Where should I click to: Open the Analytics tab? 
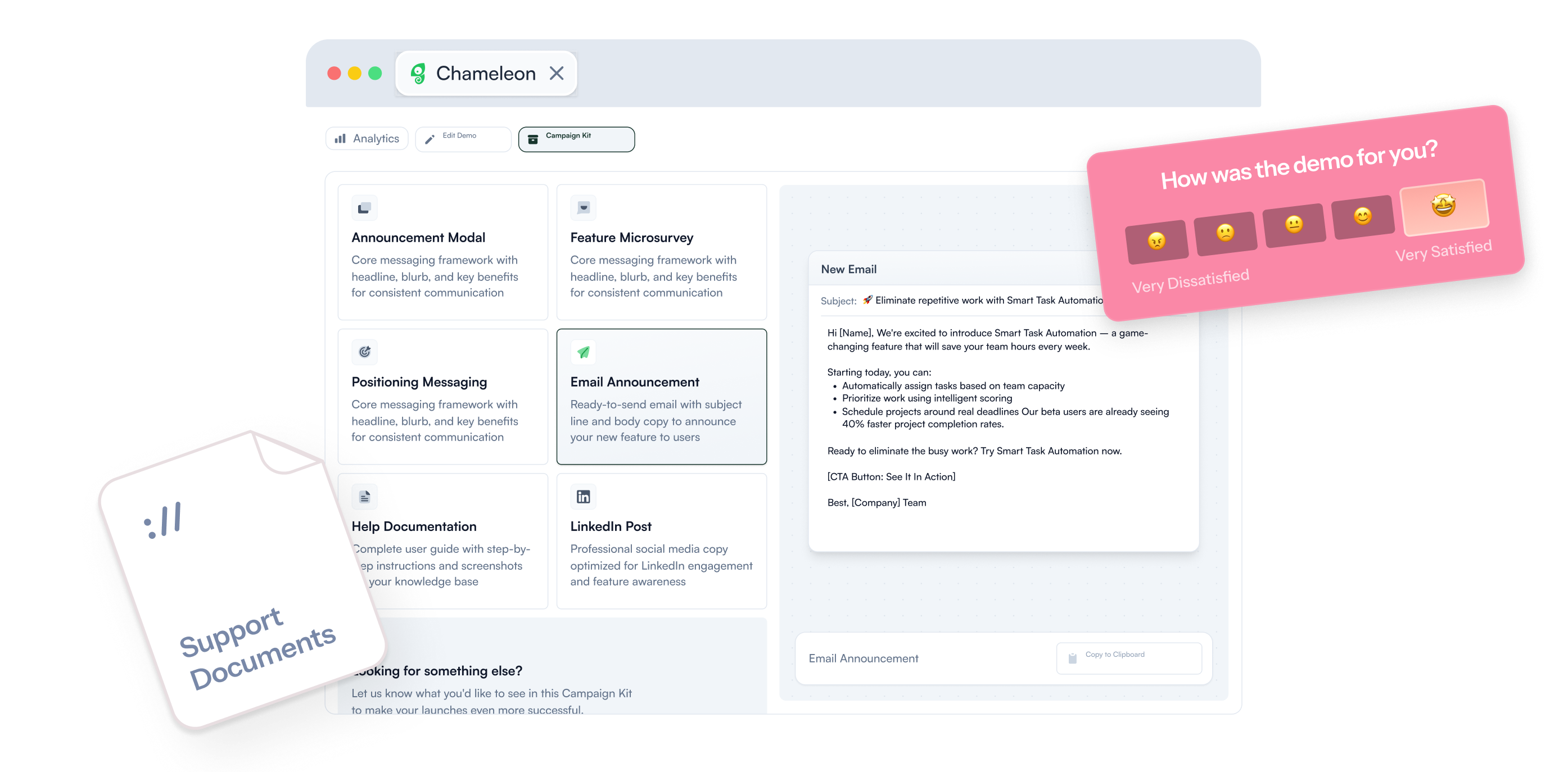tap(367, 139)
